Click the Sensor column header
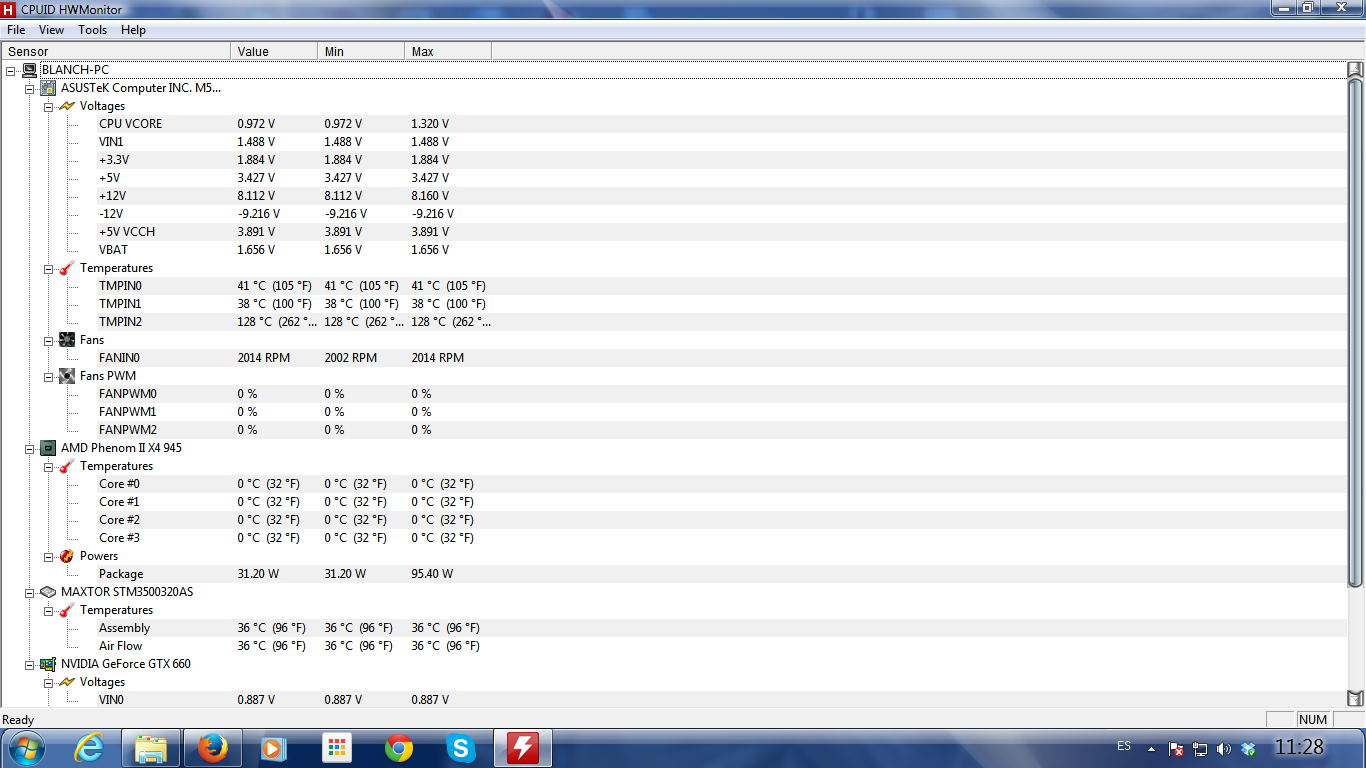The image size is (1366, 768). (x=116, y=51)
